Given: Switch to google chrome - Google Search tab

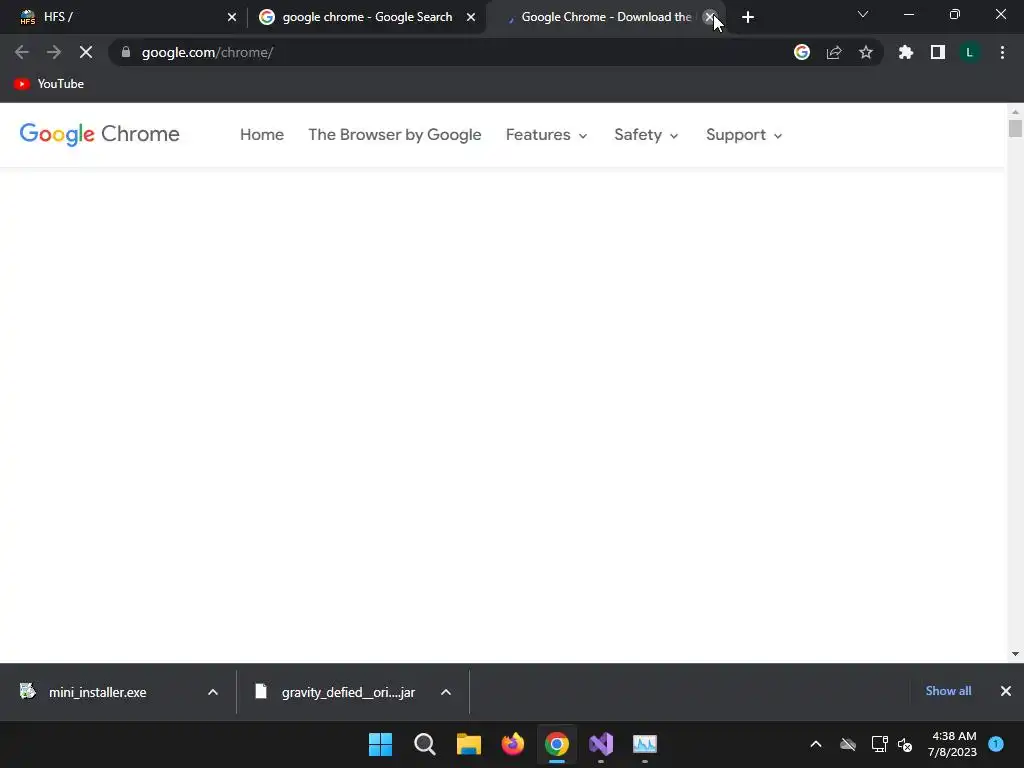Looking at the screenshot, I should [367, 17].
